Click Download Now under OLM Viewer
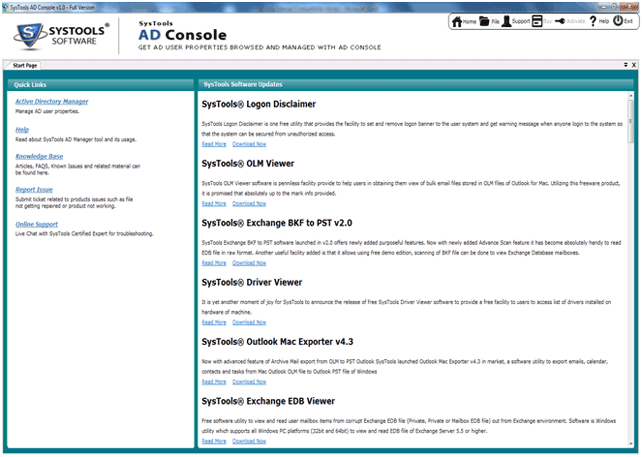The width and height of the screenshot is (642, 457). [249, 204]
